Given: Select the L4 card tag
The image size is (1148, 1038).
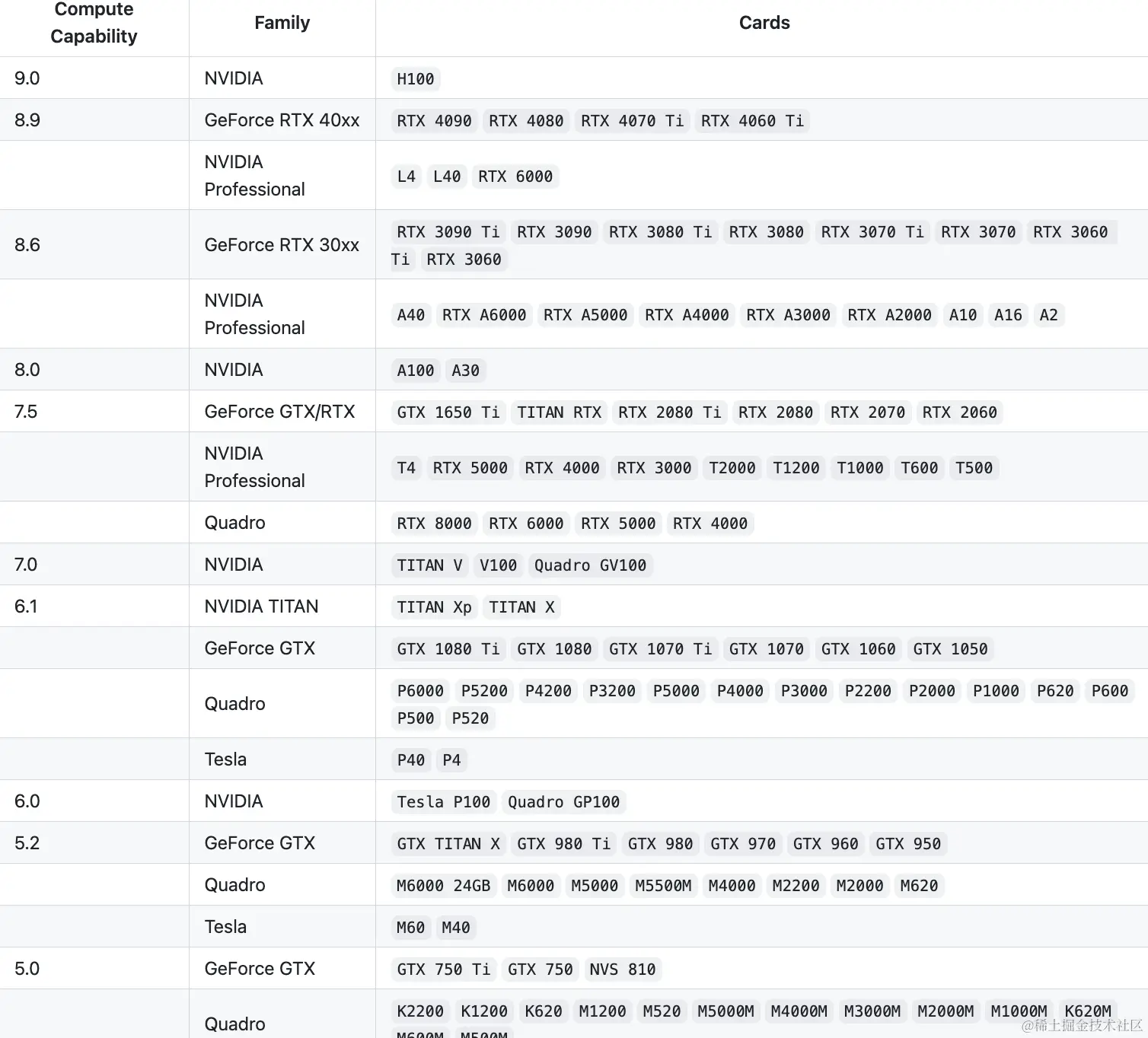Looking at the screenshot, I should coord(407,177).
